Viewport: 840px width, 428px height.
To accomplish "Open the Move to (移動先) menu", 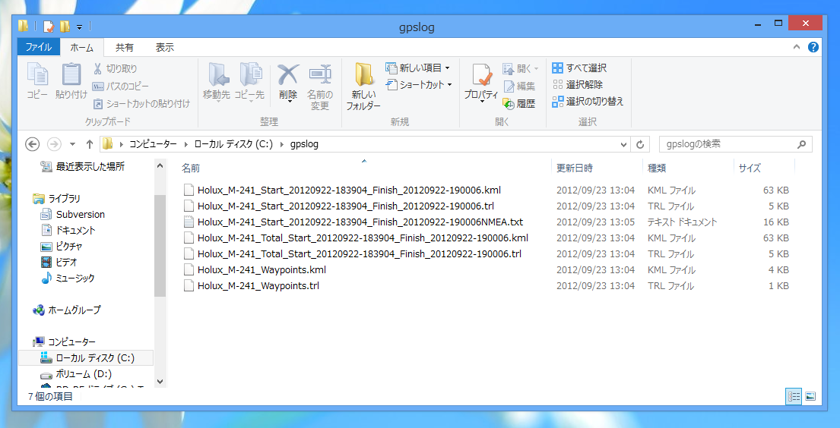I will pyautogui.click(x=216, y=81).
